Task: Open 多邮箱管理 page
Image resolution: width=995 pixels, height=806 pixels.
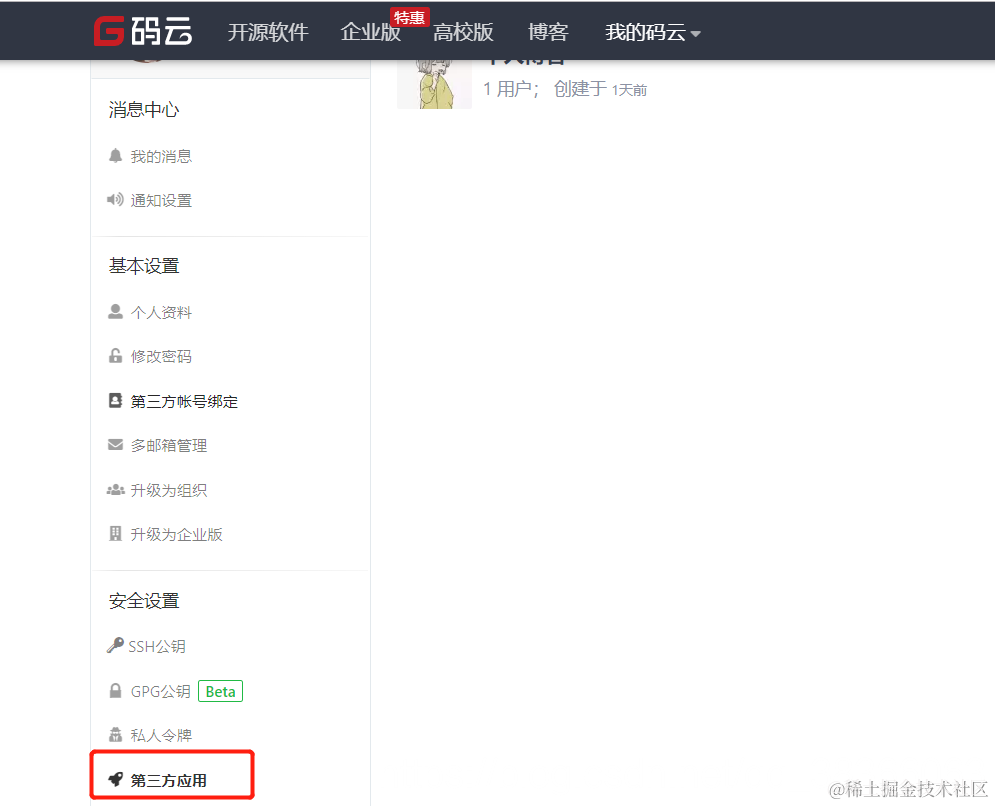Action: click(x=169, y=446)
